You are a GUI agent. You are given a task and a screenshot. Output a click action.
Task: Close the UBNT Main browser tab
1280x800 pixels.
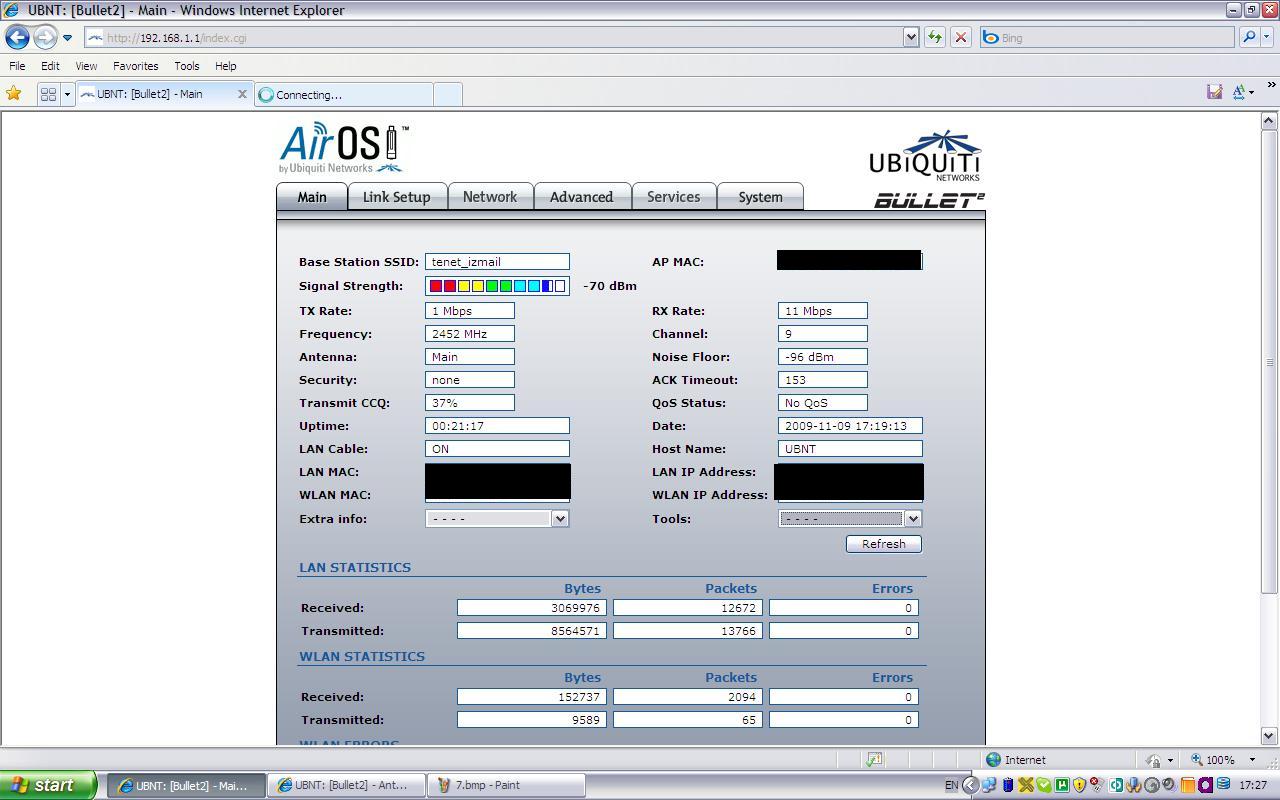pos(241,94)
